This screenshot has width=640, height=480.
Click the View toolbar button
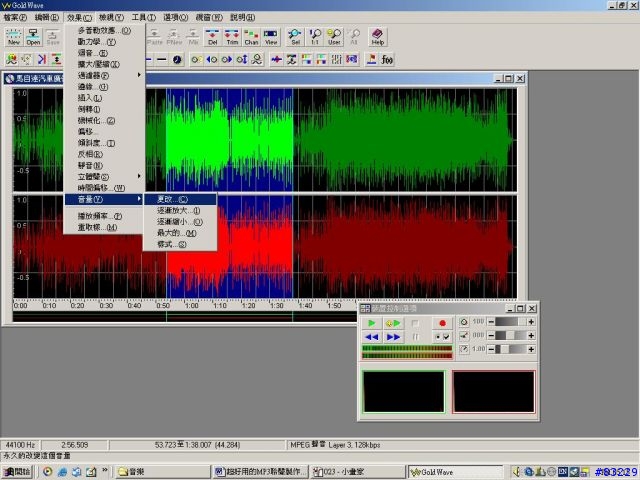(x=271, y=37)
